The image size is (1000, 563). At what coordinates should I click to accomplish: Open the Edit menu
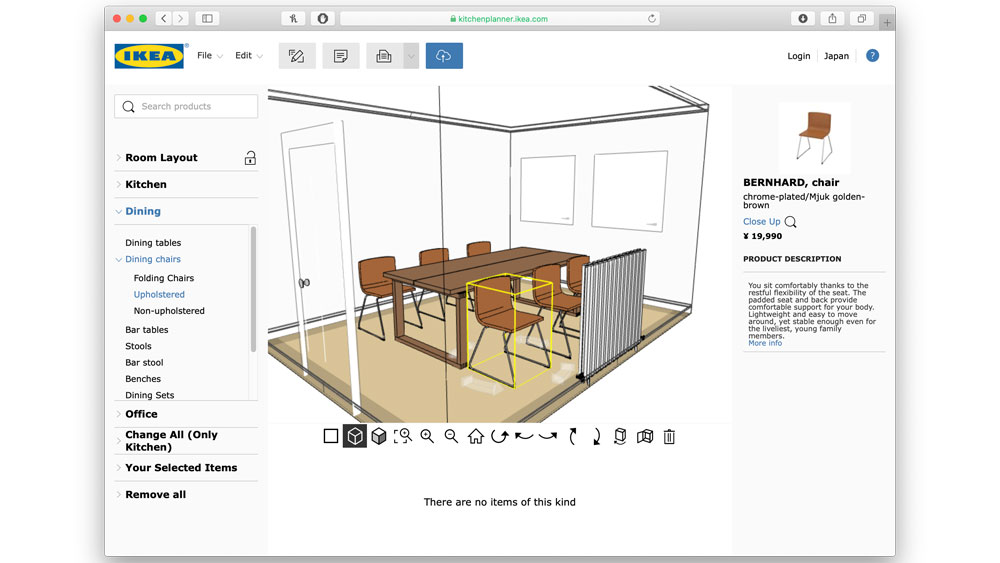(249, 55)
